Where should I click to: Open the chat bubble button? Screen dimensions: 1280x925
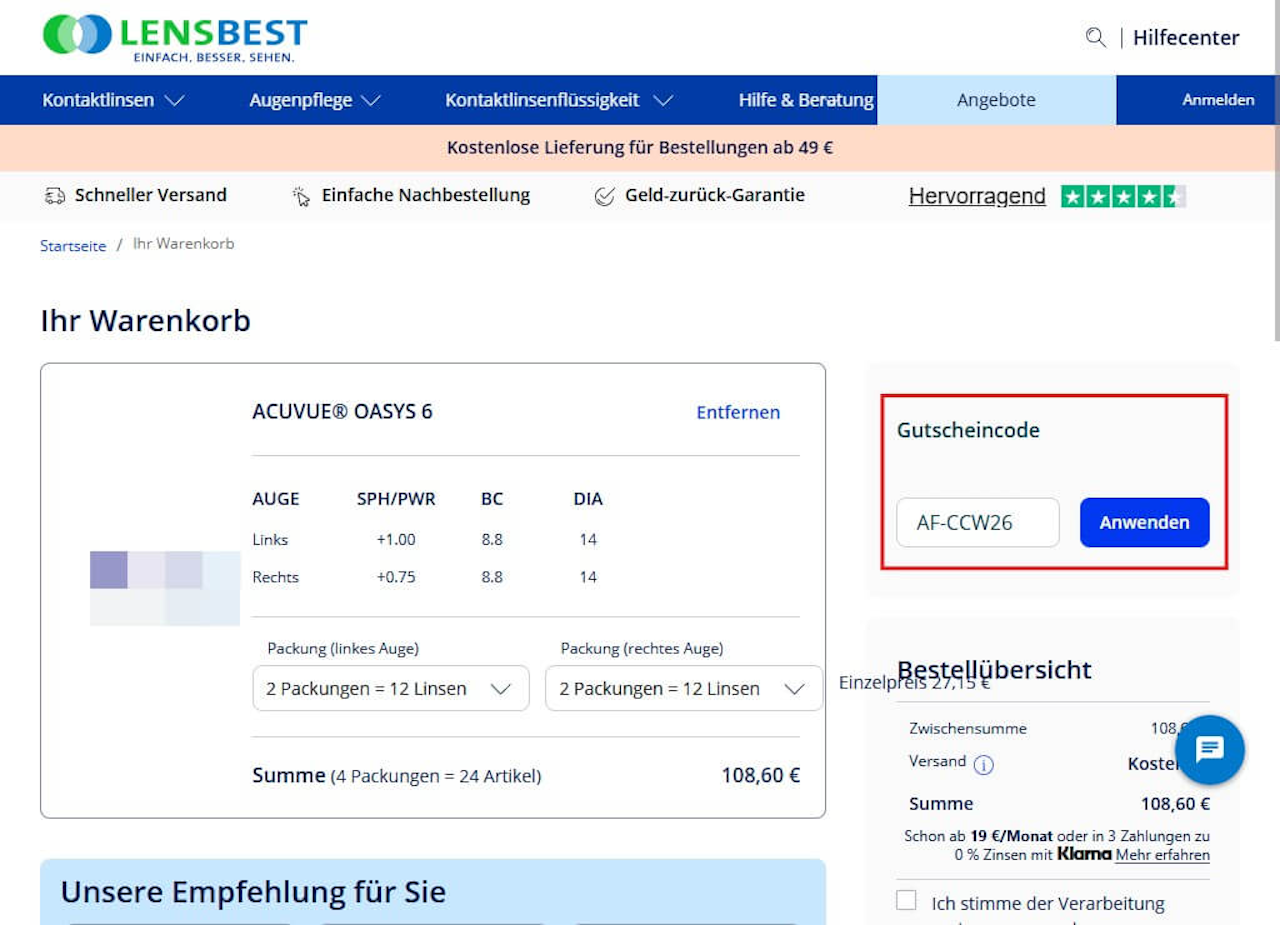pos(1210,749)
